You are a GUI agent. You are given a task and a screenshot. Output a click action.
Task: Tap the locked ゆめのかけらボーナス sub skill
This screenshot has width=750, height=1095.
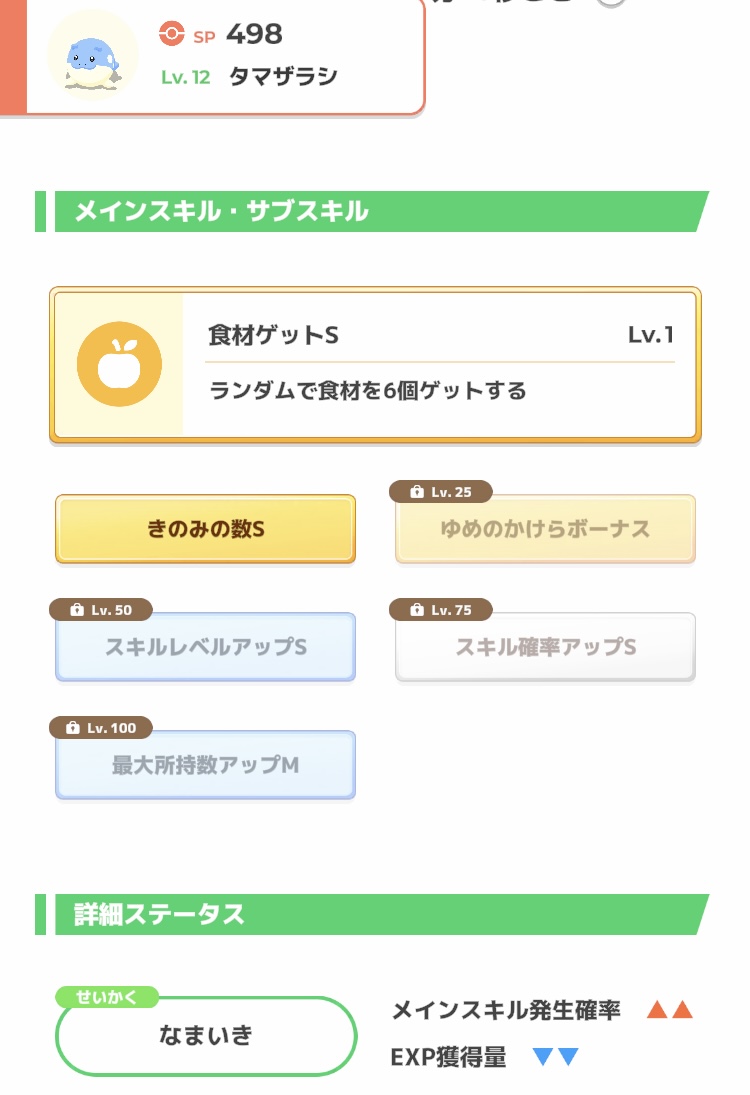point(545,529)
